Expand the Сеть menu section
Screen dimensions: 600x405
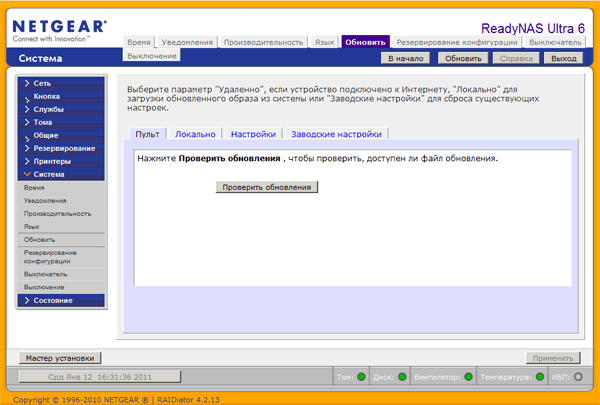pos(61,83)
